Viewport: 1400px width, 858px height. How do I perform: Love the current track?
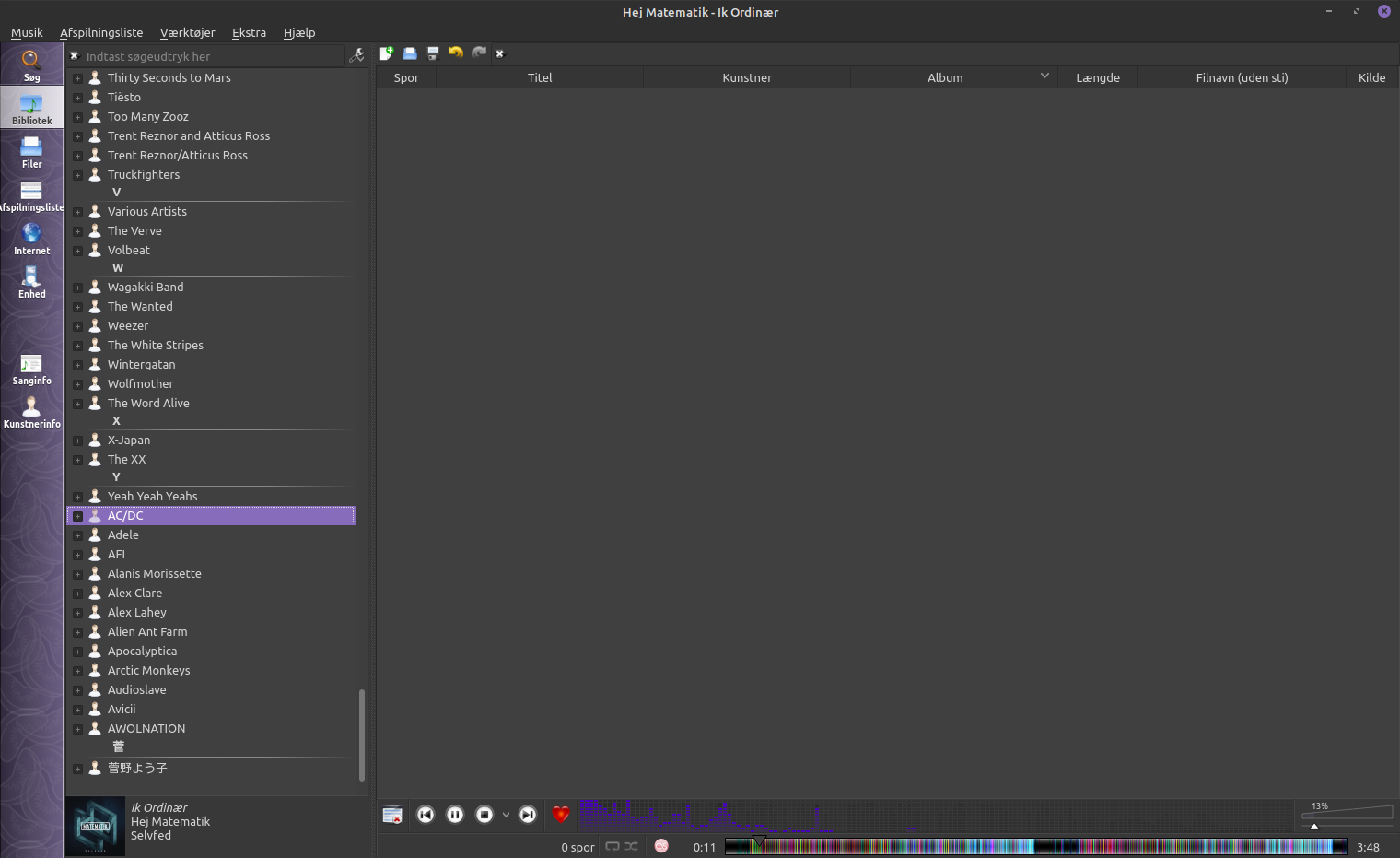pyautogui.click(x=561, y=815)
